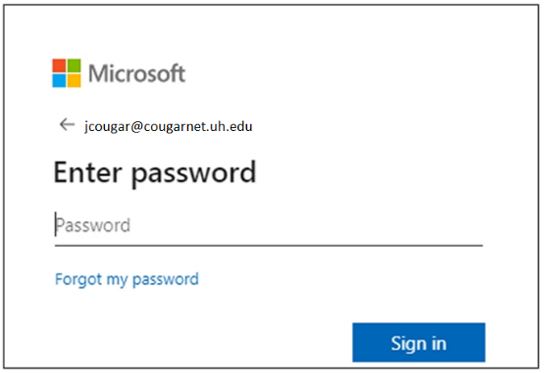Click the yellow square of Microsoft logo

[74, 81]
